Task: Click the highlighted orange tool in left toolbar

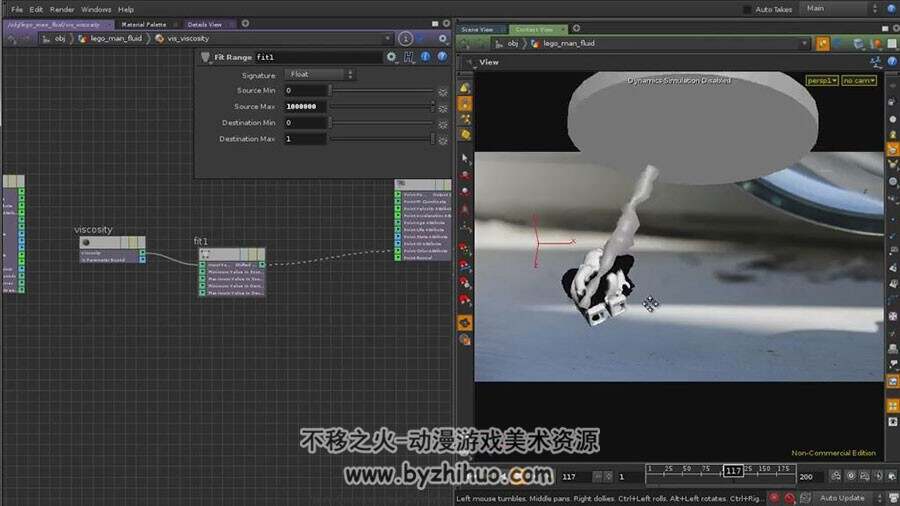Action: (465, 103)
